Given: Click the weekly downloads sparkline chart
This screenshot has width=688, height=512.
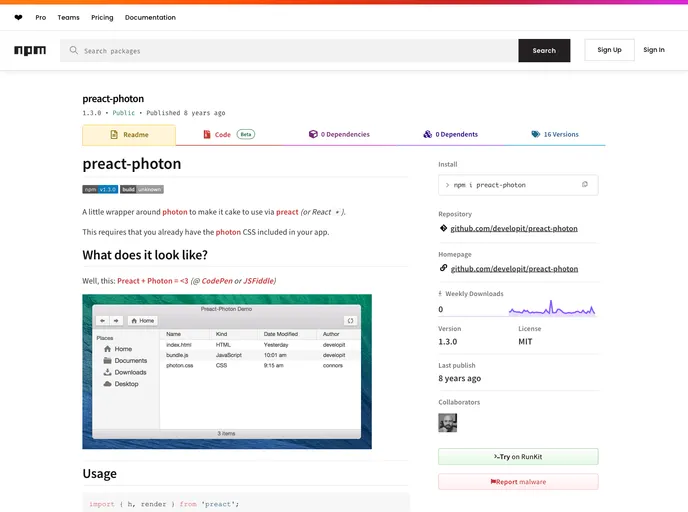Looking at the screenshot, I should coord(552,308).
